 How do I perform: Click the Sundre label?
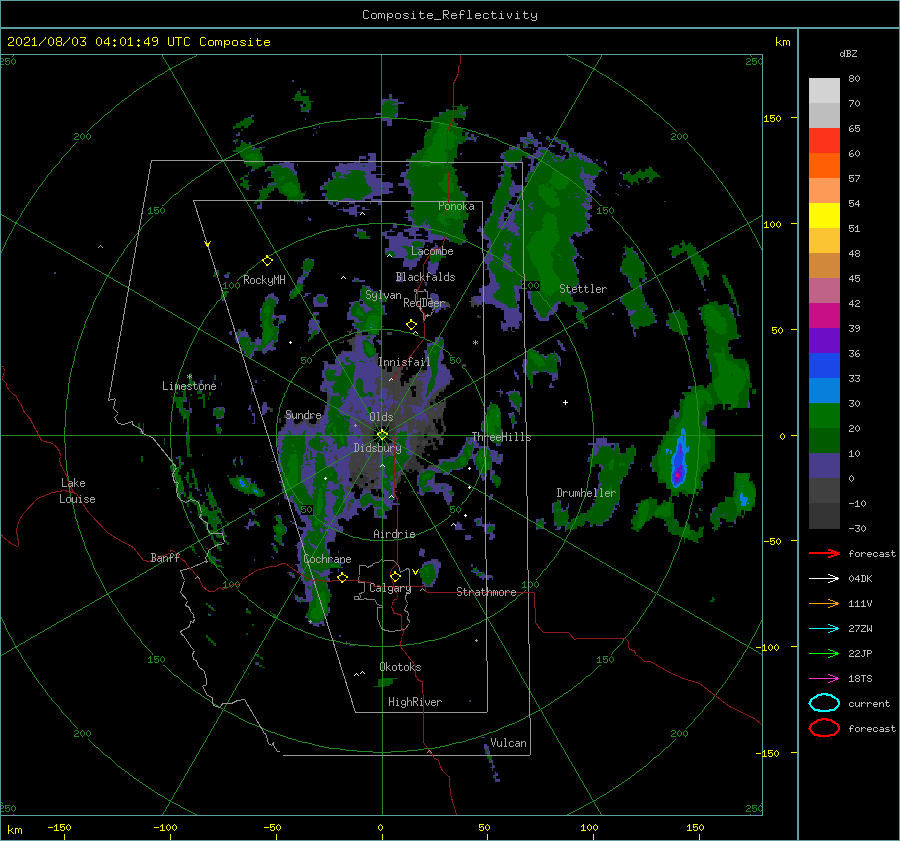tap(303, 414)
